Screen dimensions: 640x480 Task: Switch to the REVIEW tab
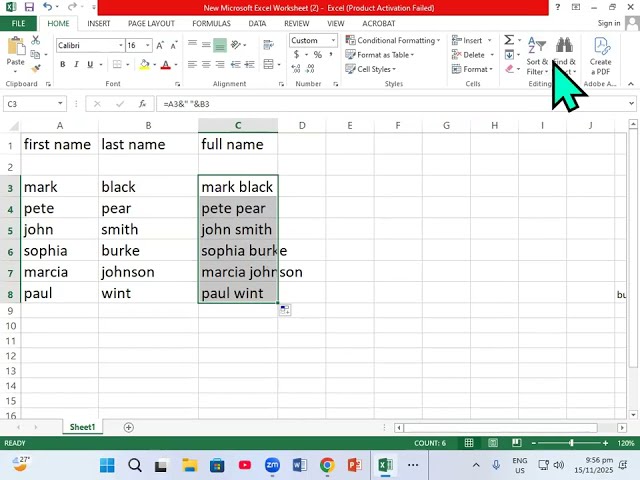point(296,23)
